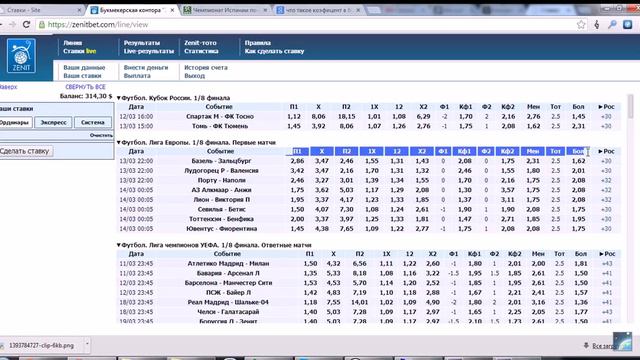Select the Система bet type button
Viewport: 640px width, 360px height.
[x=93, y=122]
